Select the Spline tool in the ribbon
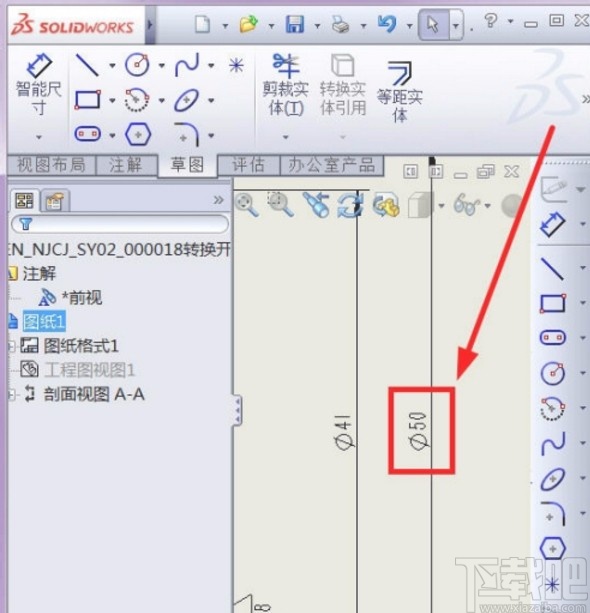Screen dimensions: 590x613 click(x=187, y=65)
